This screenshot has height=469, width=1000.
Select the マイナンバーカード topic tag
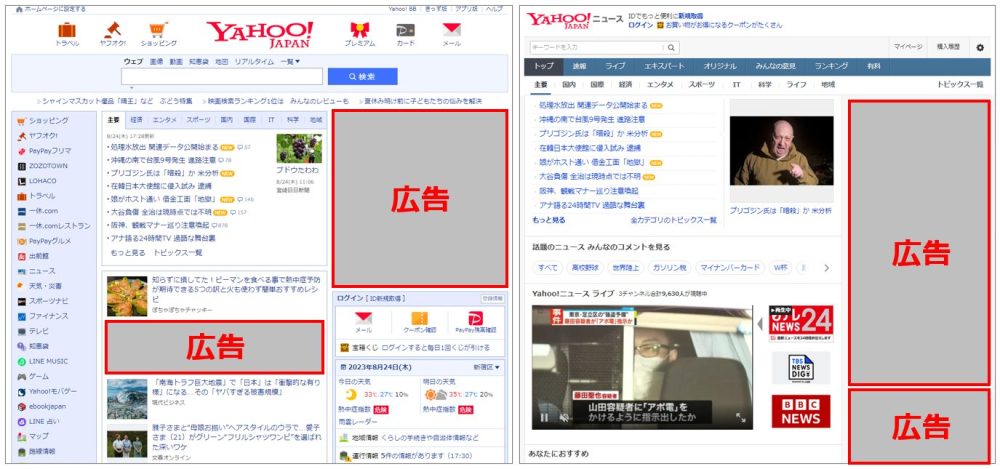729,268
